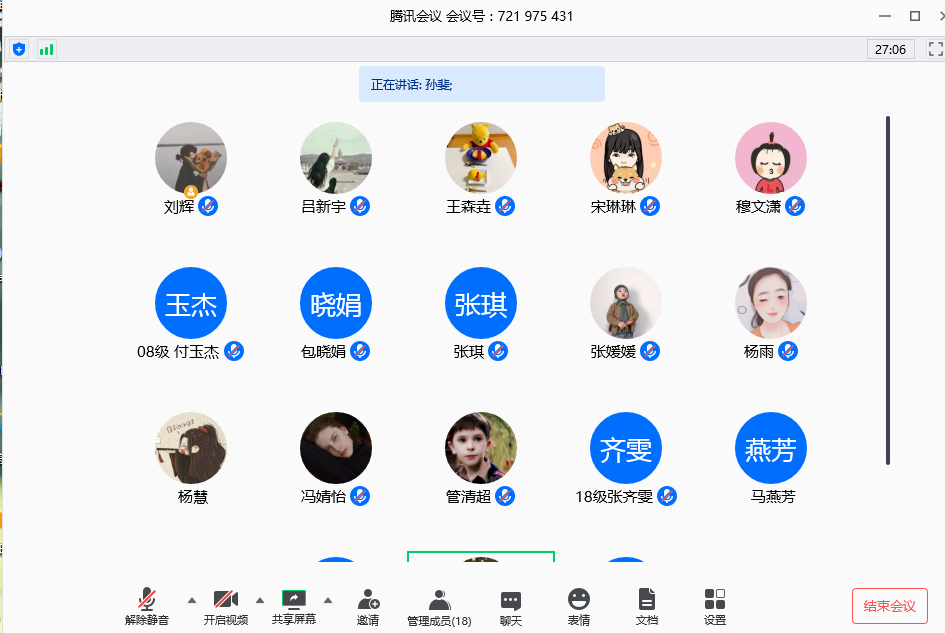Open the 设置 settings panel
945x633 pixels.
(715, 606)
